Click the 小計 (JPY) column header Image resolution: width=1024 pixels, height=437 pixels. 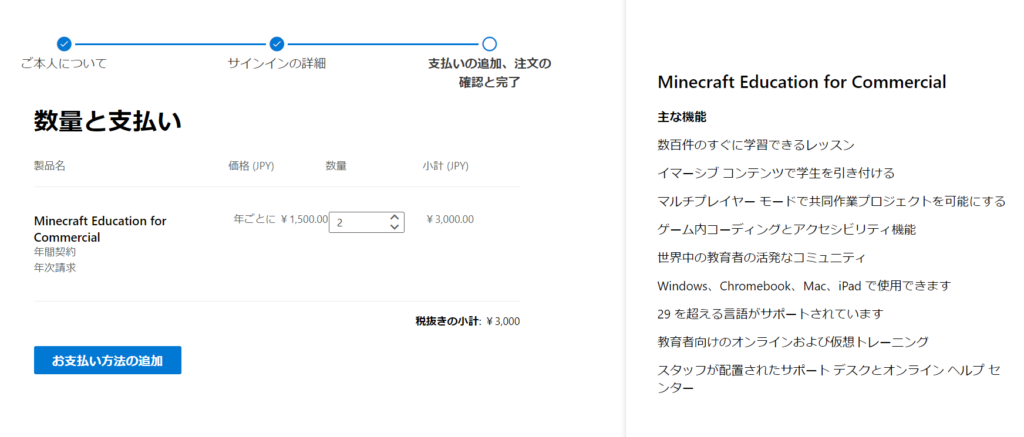445,166
